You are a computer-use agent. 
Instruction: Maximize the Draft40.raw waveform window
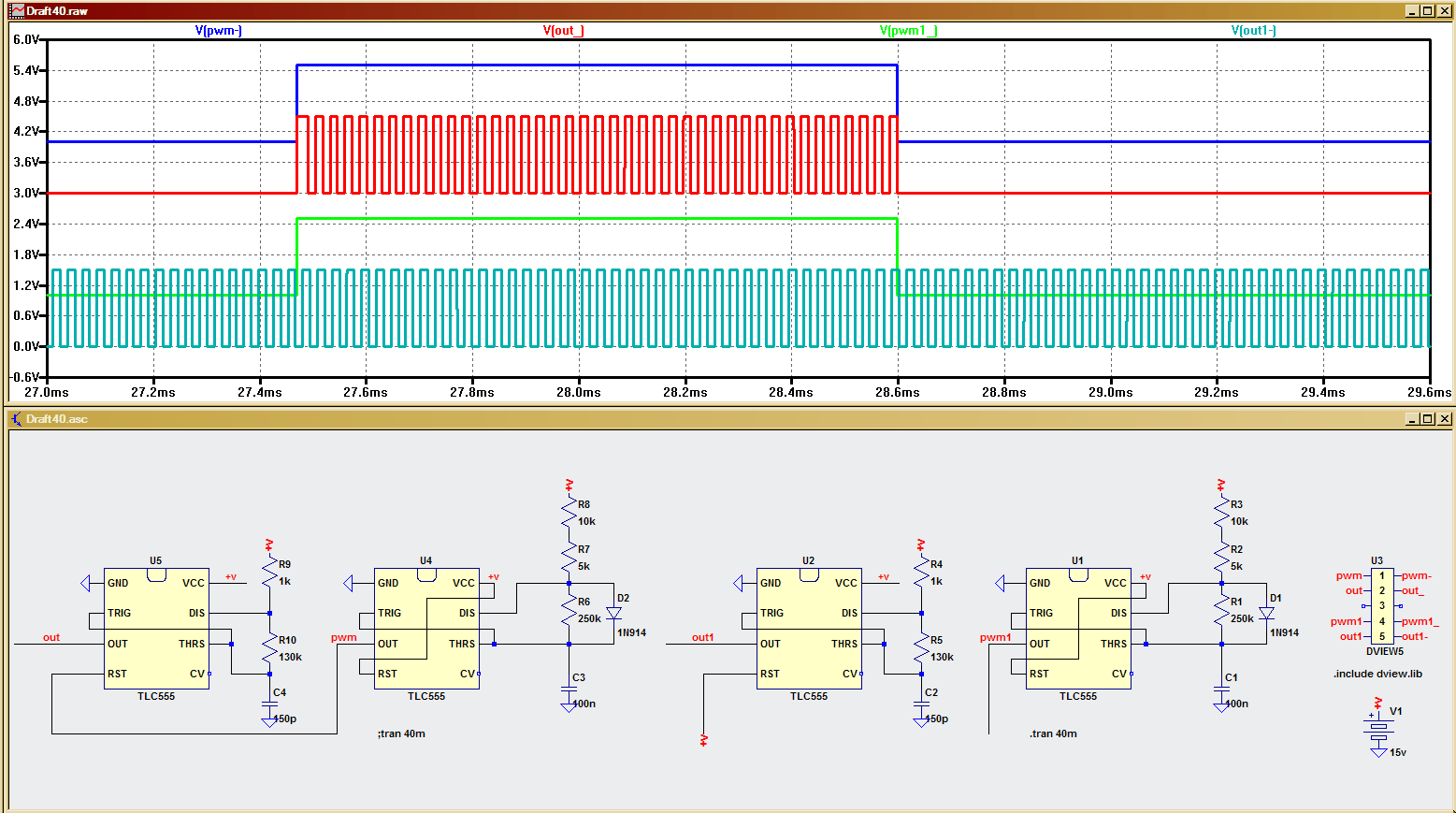pos(1428,11)
